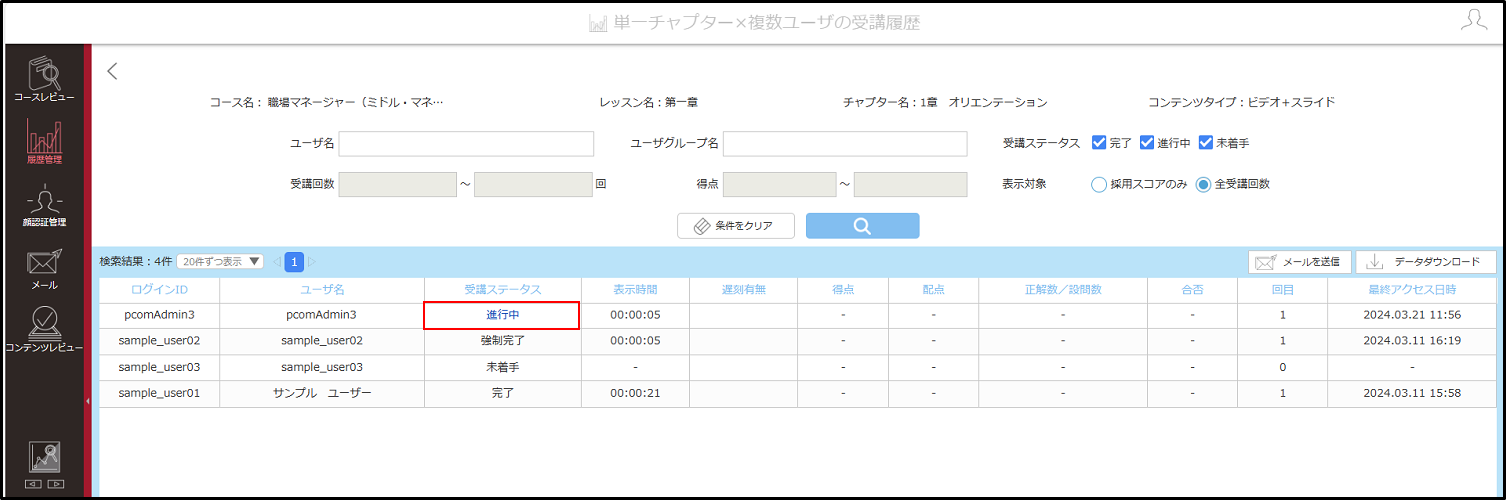
Task: Click the 未着手 status cell for sample_user03
Action: click(x=503, y=367)
